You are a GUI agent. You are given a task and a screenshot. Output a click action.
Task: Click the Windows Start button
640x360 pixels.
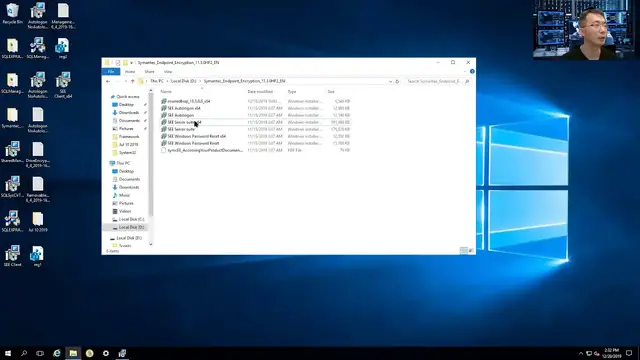coord(8,353)
